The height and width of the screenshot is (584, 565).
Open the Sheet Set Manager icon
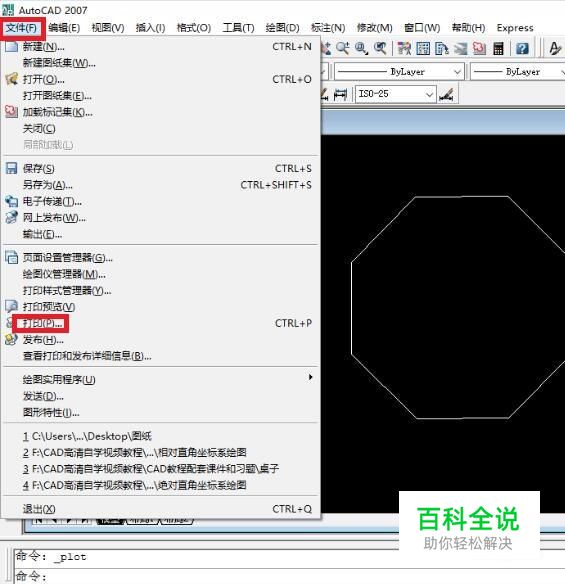point(460,48)
